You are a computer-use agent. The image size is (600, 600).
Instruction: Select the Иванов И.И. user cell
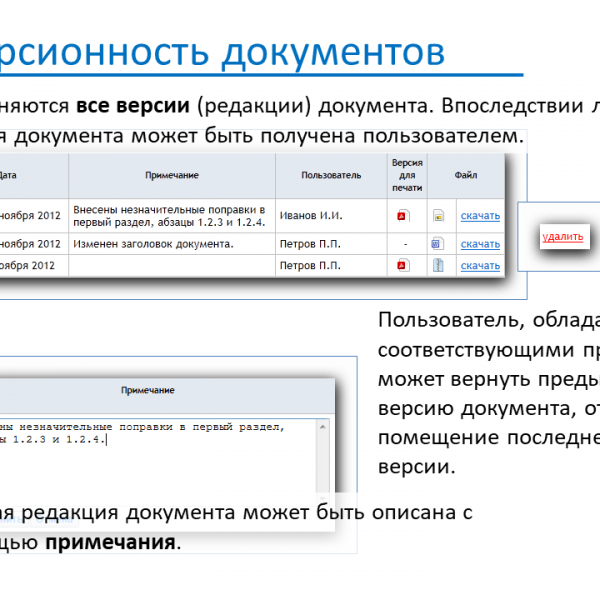(x=311, y=216)
